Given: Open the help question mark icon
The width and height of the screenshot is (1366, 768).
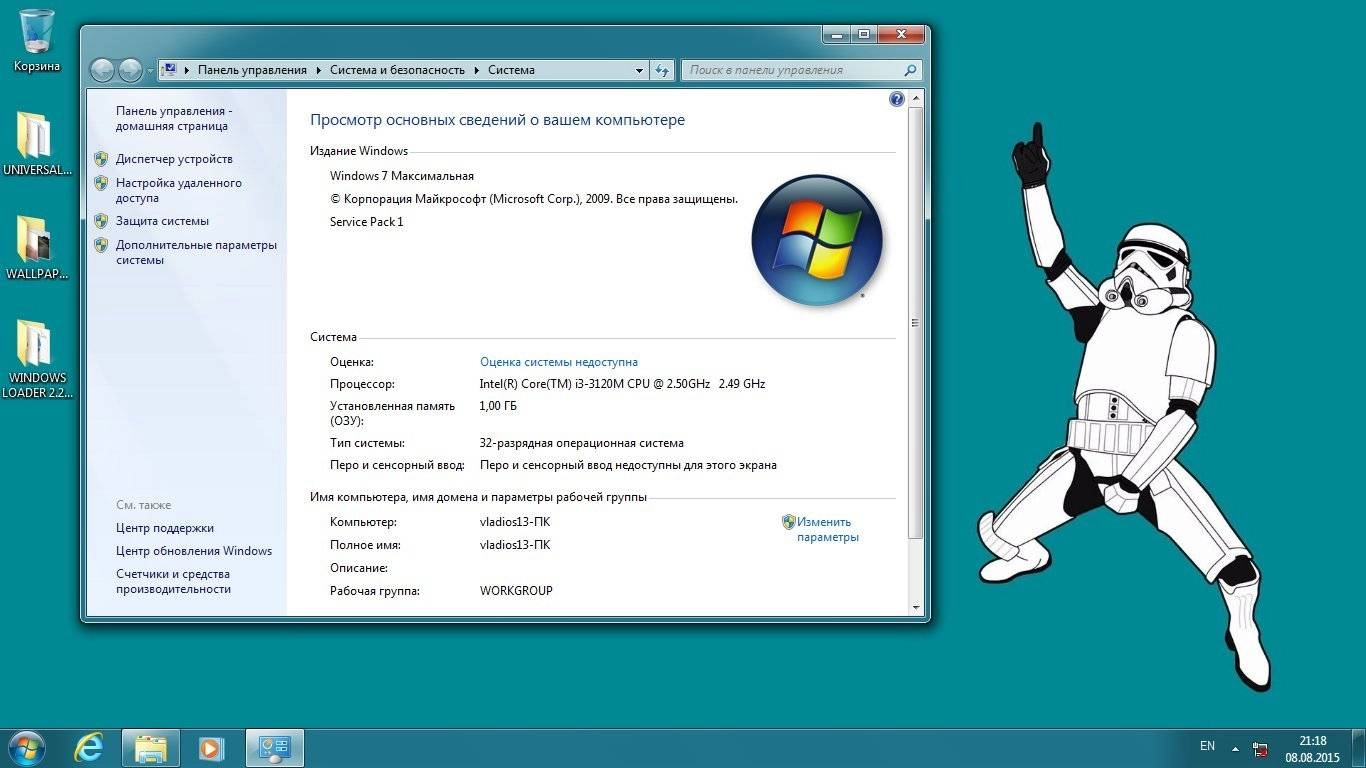Looking at the screenshot, I should pos(897,99).
